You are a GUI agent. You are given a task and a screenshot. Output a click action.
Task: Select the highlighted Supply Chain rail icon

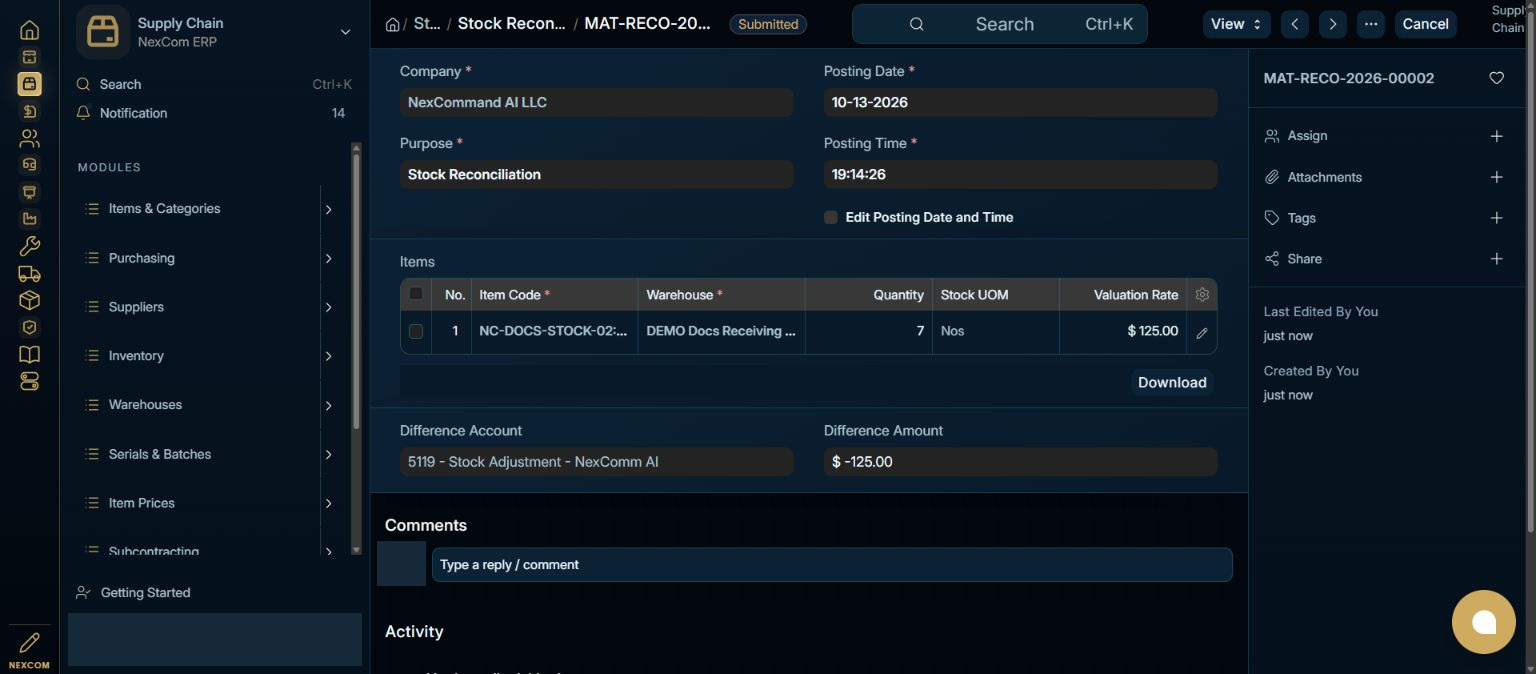(29, 84)
